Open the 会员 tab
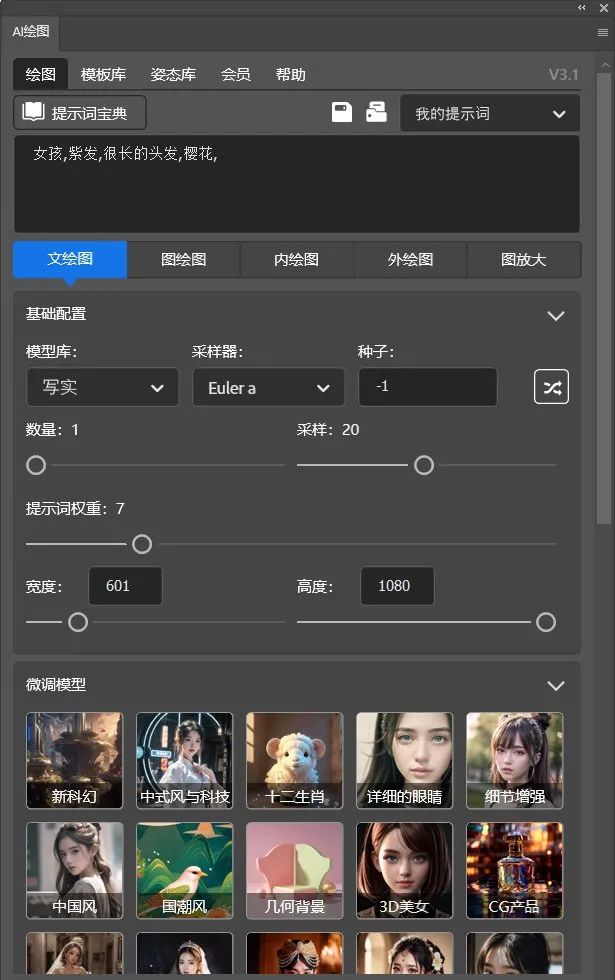The height and width of the screenshot is (980, 615). (236, 74)
